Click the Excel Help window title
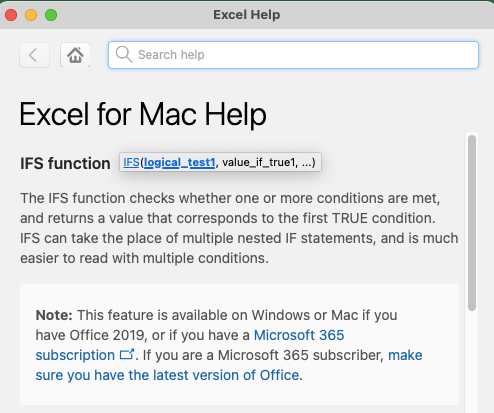This screenshot has height=413, width=494. click(x=247, y=15)
